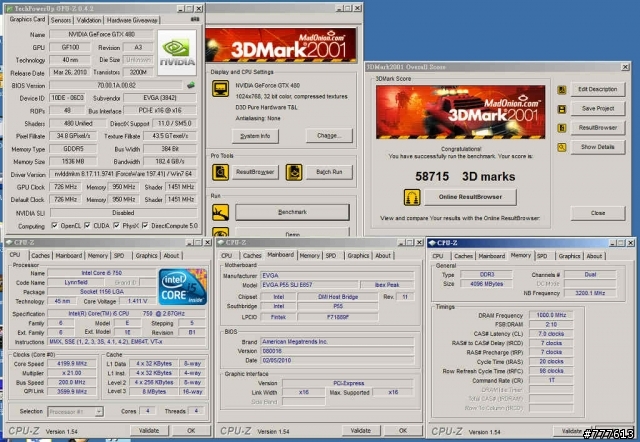Click the NVIDIA logo in GPU-Z

[x=177, y=52]
